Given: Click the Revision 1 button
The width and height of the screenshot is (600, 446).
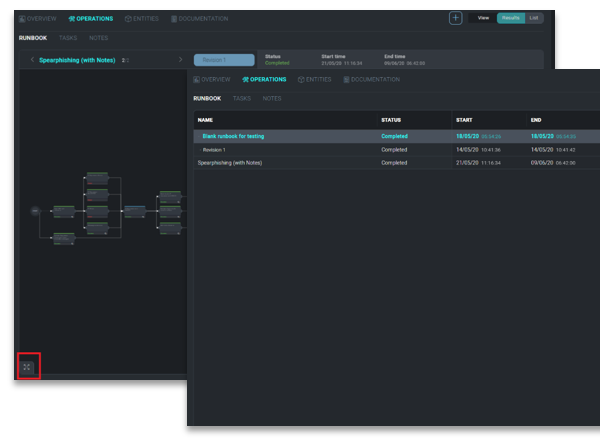Looking at the screenshot, I should [224, 60].
